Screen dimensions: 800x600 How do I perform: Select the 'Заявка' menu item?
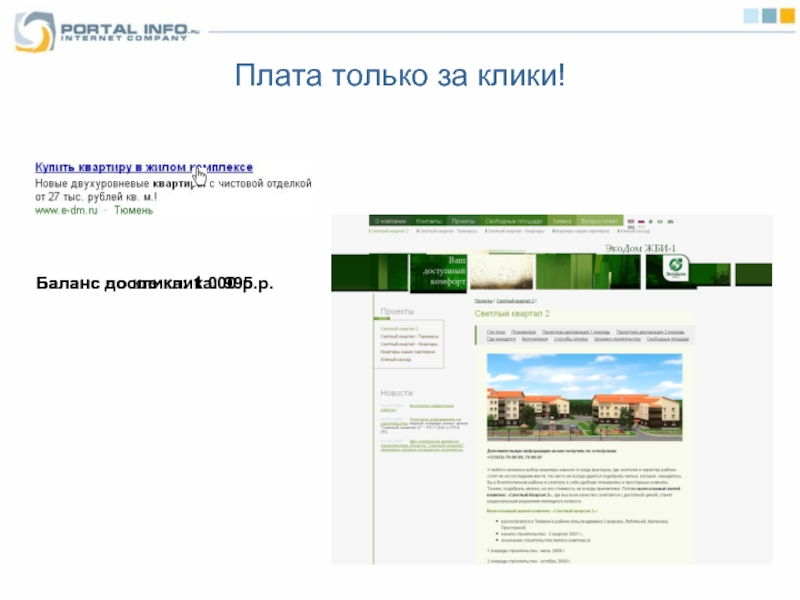[x=562, y=221]
